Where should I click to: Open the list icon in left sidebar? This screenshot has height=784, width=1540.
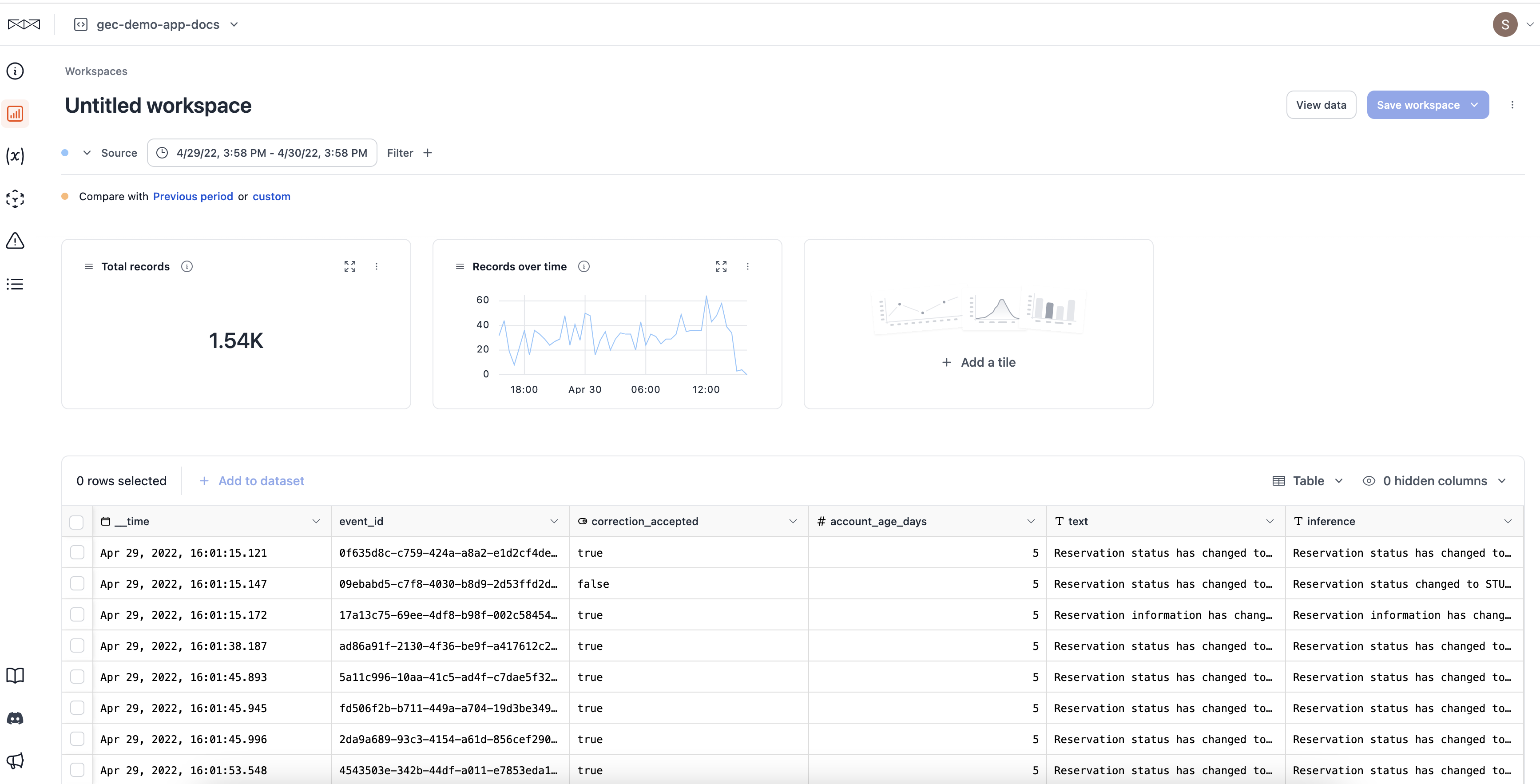pyautogui.click(x=15, y=284)
